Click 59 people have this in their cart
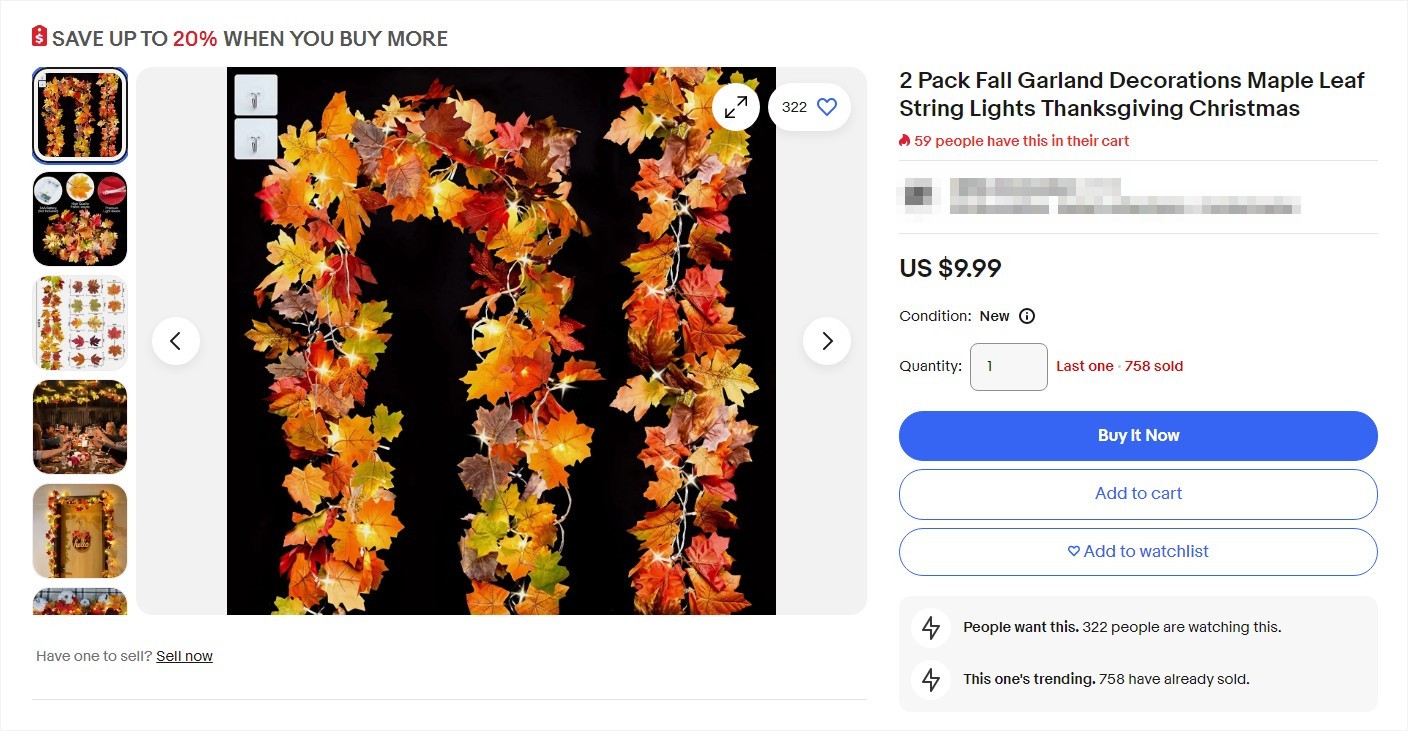 (x=1022, y=141)
